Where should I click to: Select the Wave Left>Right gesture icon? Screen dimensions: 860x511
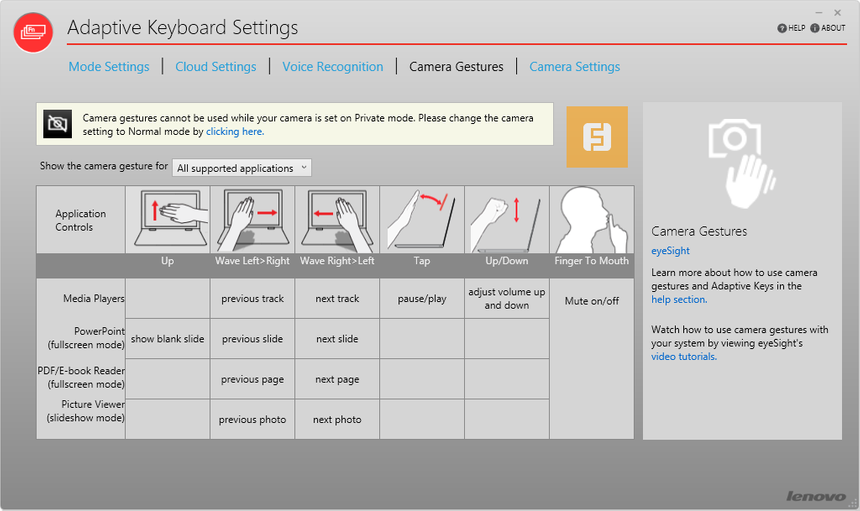coord(252,219)
